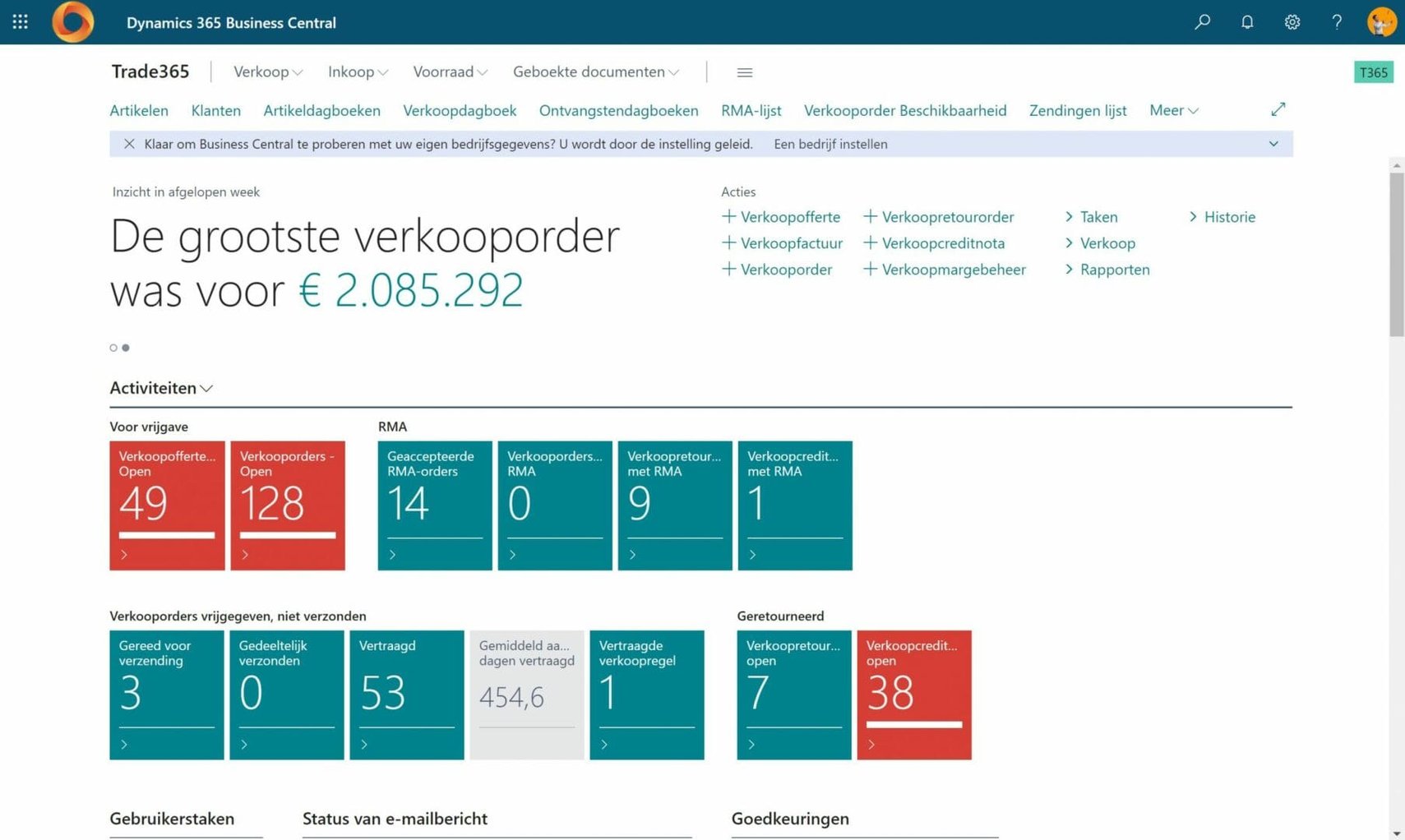Screen dimensions: 1405x840
Task: Open the help question mark icon
Action: 1337,22
